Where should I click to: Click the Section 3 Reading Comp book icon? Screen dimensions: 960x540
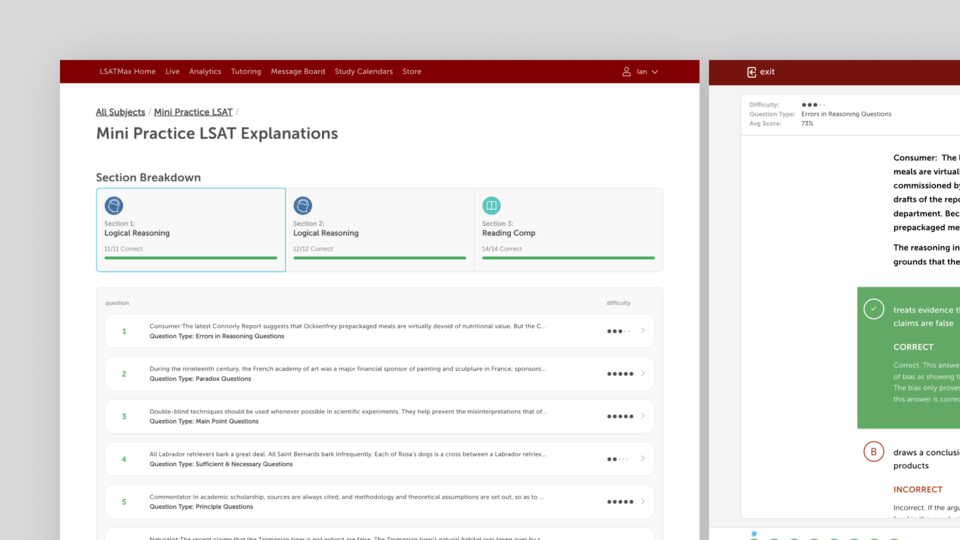point(491,205)
